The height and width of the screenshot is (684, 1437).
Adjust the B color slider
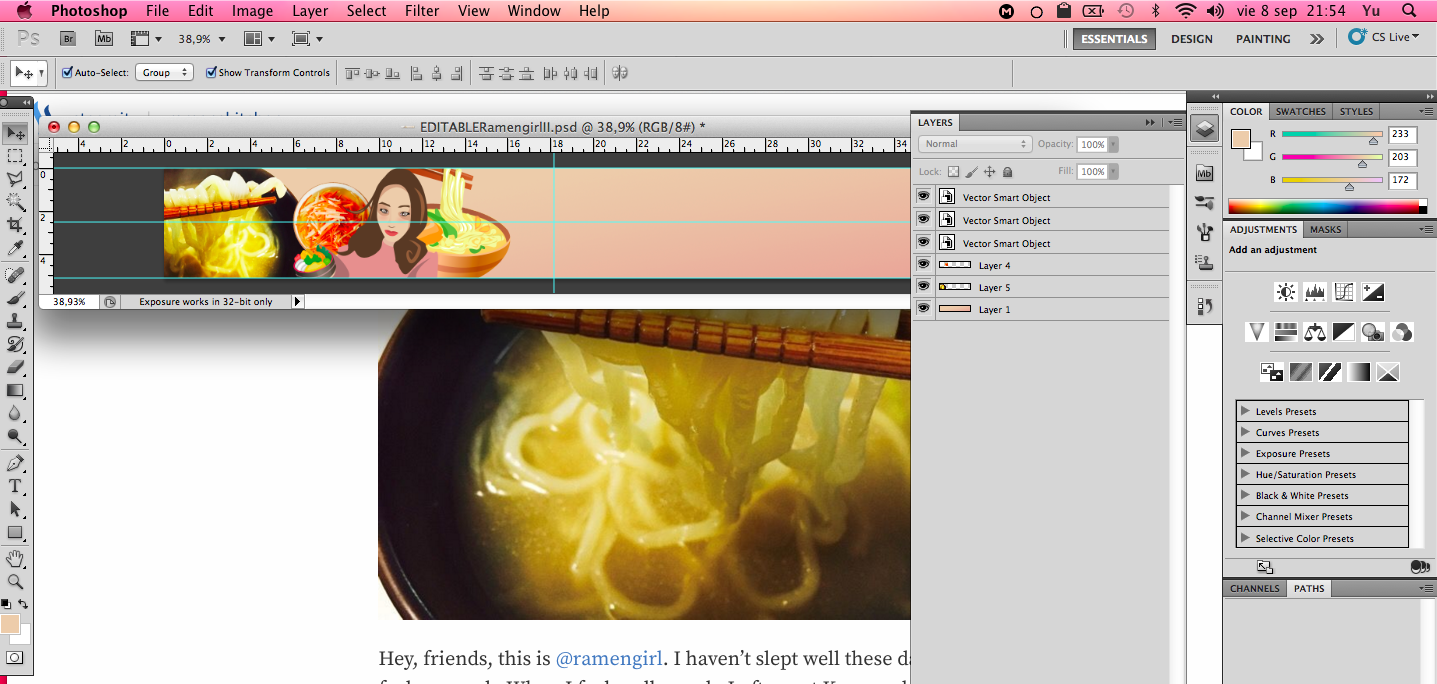coord(1349,187)
